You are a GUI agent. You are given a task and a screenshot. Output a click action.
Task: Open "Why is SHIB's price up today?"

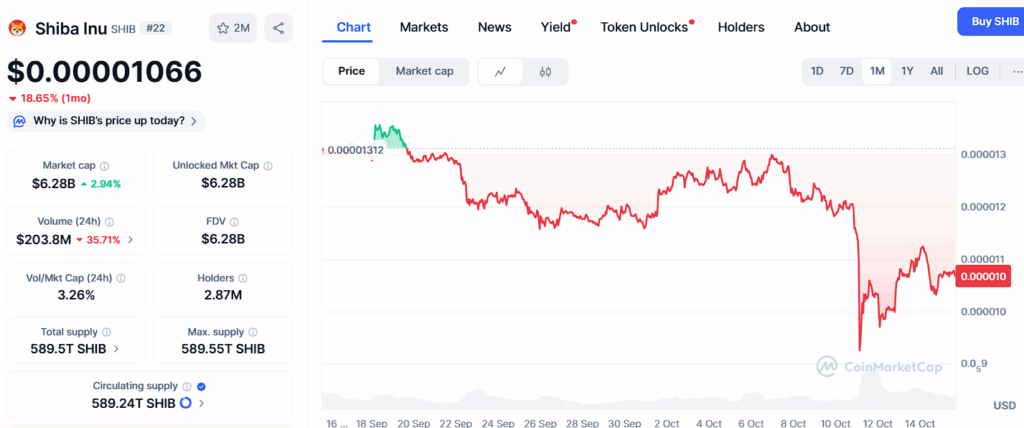click(x=107, y=121)
